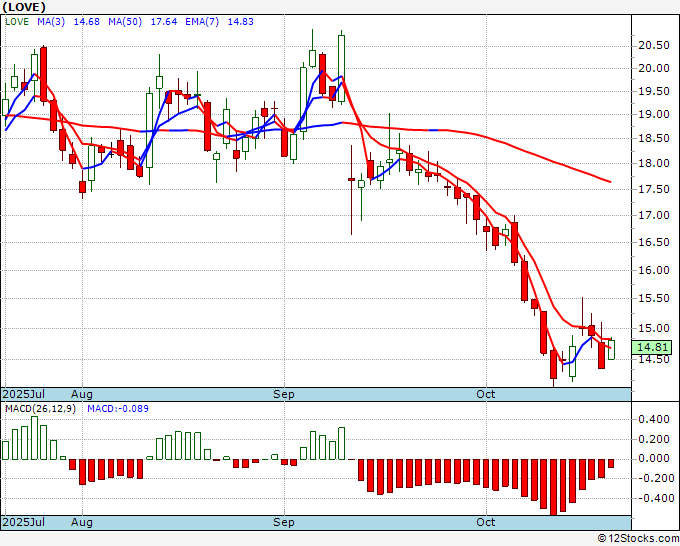The width and height of the screenshot is (680, 546).
Task: Click 2025Jul on price chart axis
Action: [x=24, y=394]
